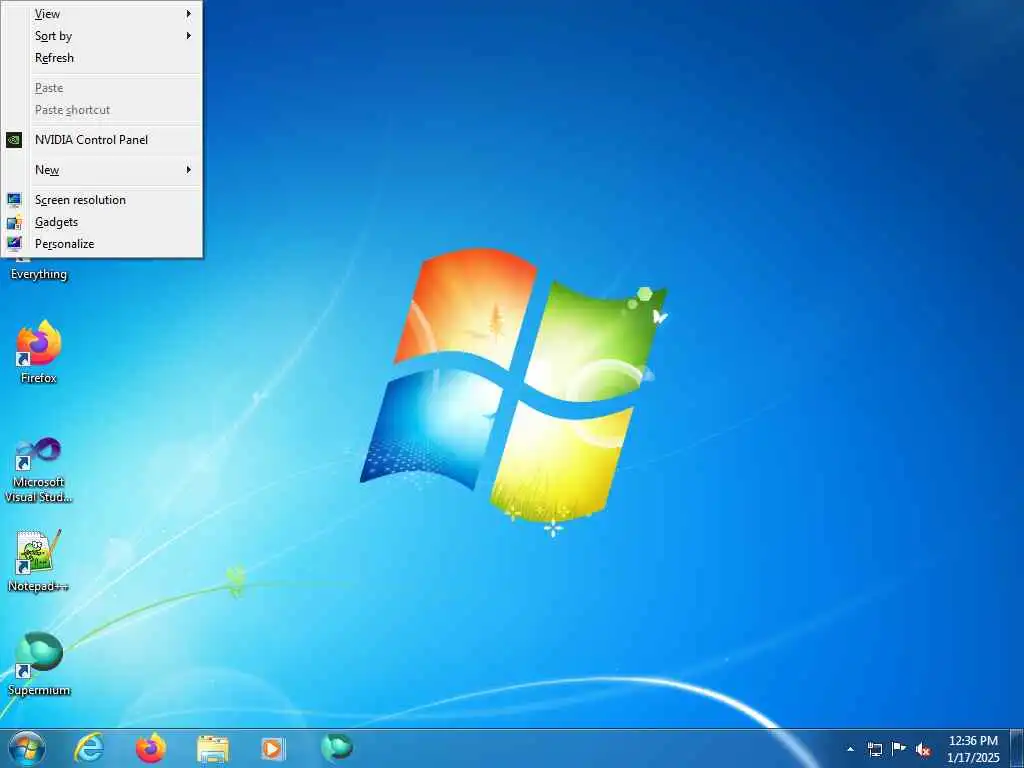1024x768 pixels.
Task: Open Windows Media Player from taskbar
Action: [x=273, y=749]
